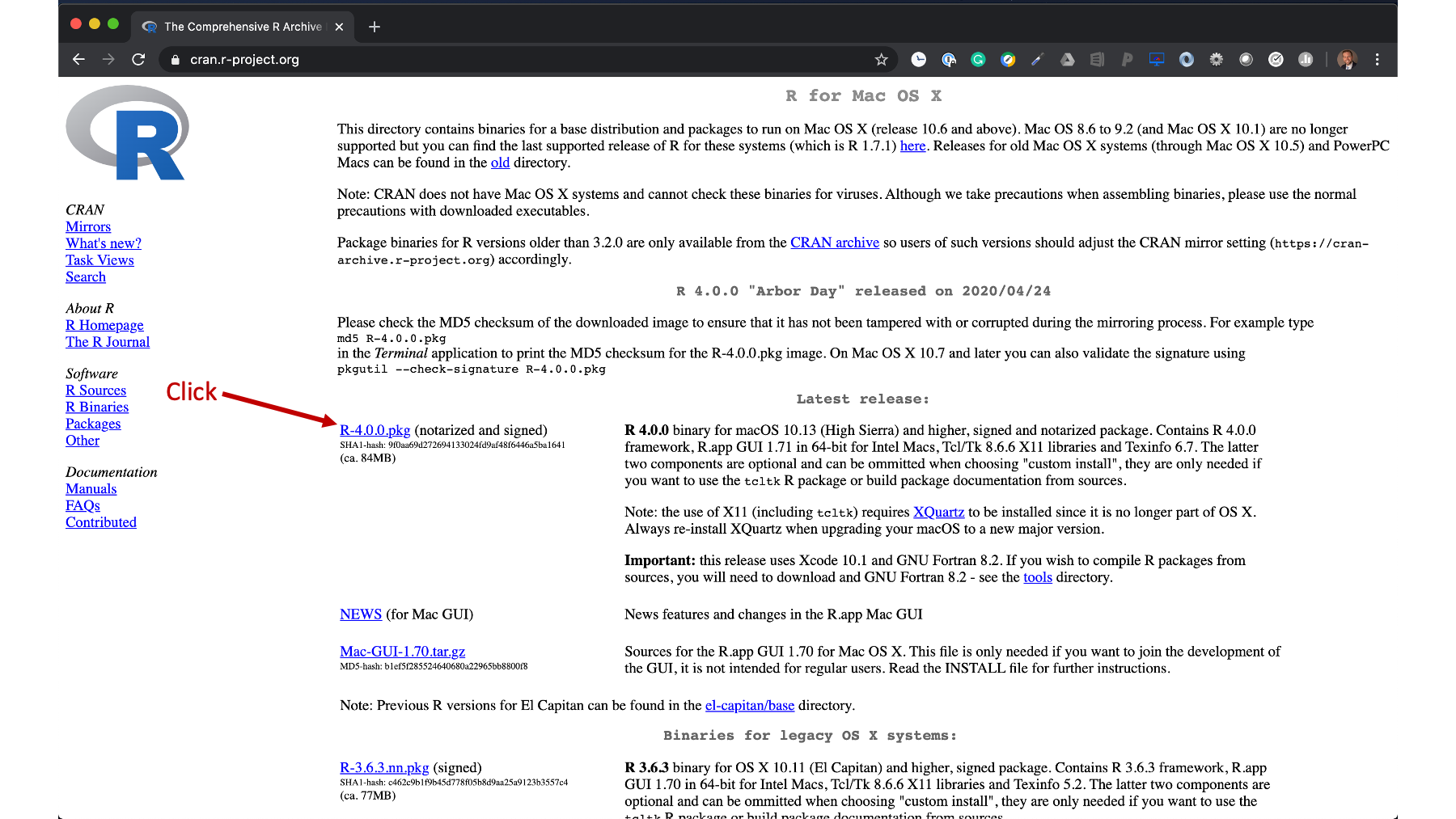Open the FAQs link
1456x819 pixels.
pos(83,505)
